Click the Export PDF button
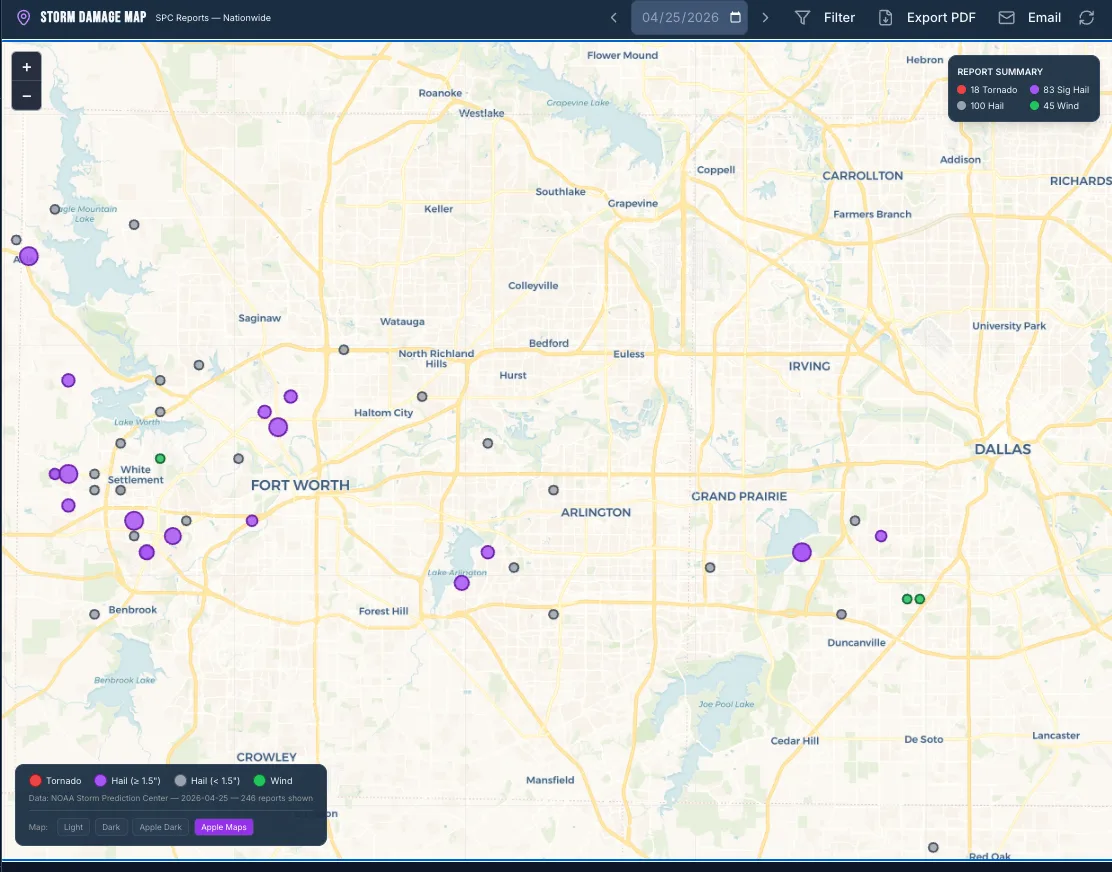Screen dimensions: 1112x872 coord(927,18)
